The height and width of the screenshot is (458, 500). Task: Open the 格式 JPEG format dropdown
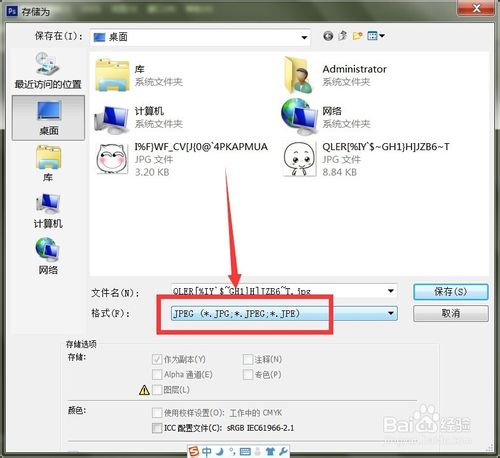[284, 313]
